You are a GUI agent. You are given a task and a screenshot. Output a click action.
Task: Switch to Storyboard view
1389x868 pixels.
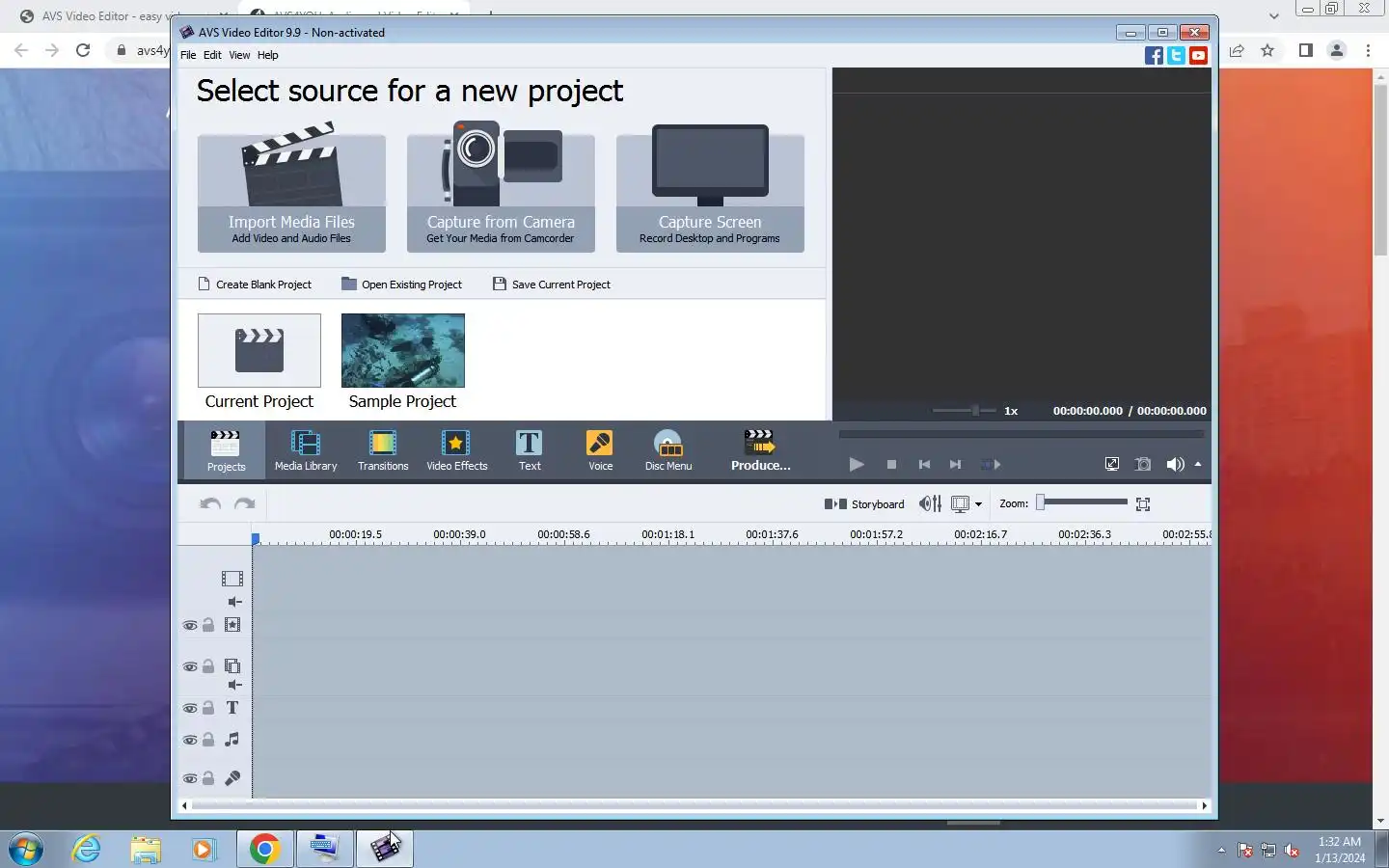pos(864,503)
